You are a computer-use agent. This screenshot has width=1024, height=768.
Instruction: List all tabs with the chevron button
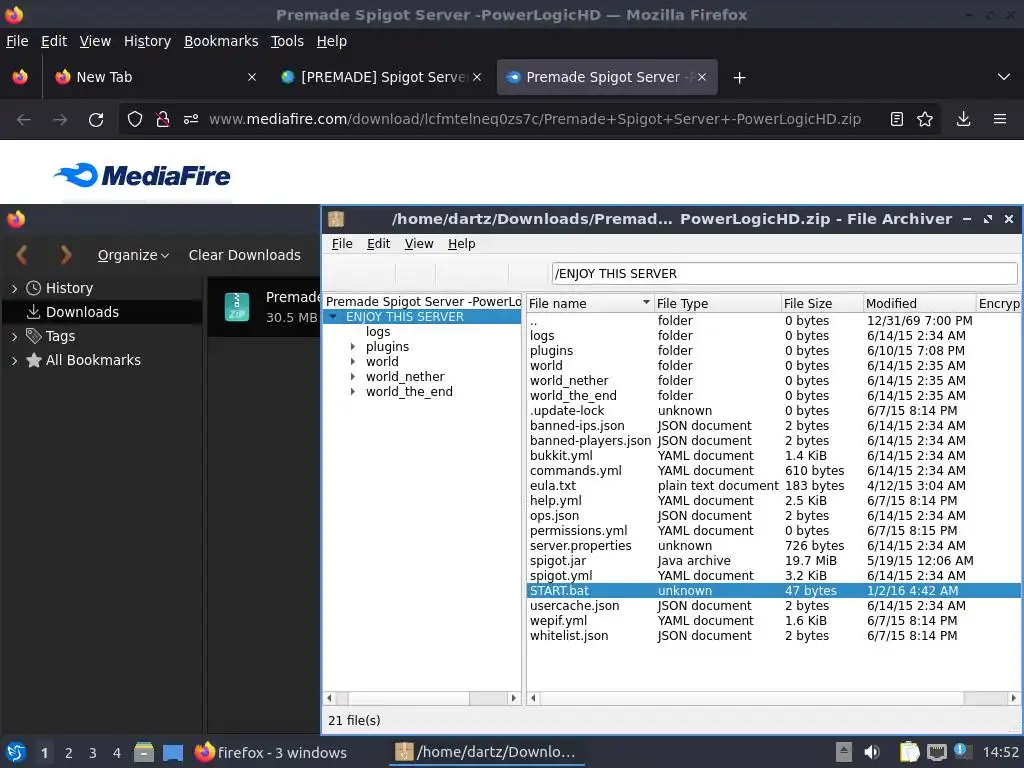pos(1004,77)
